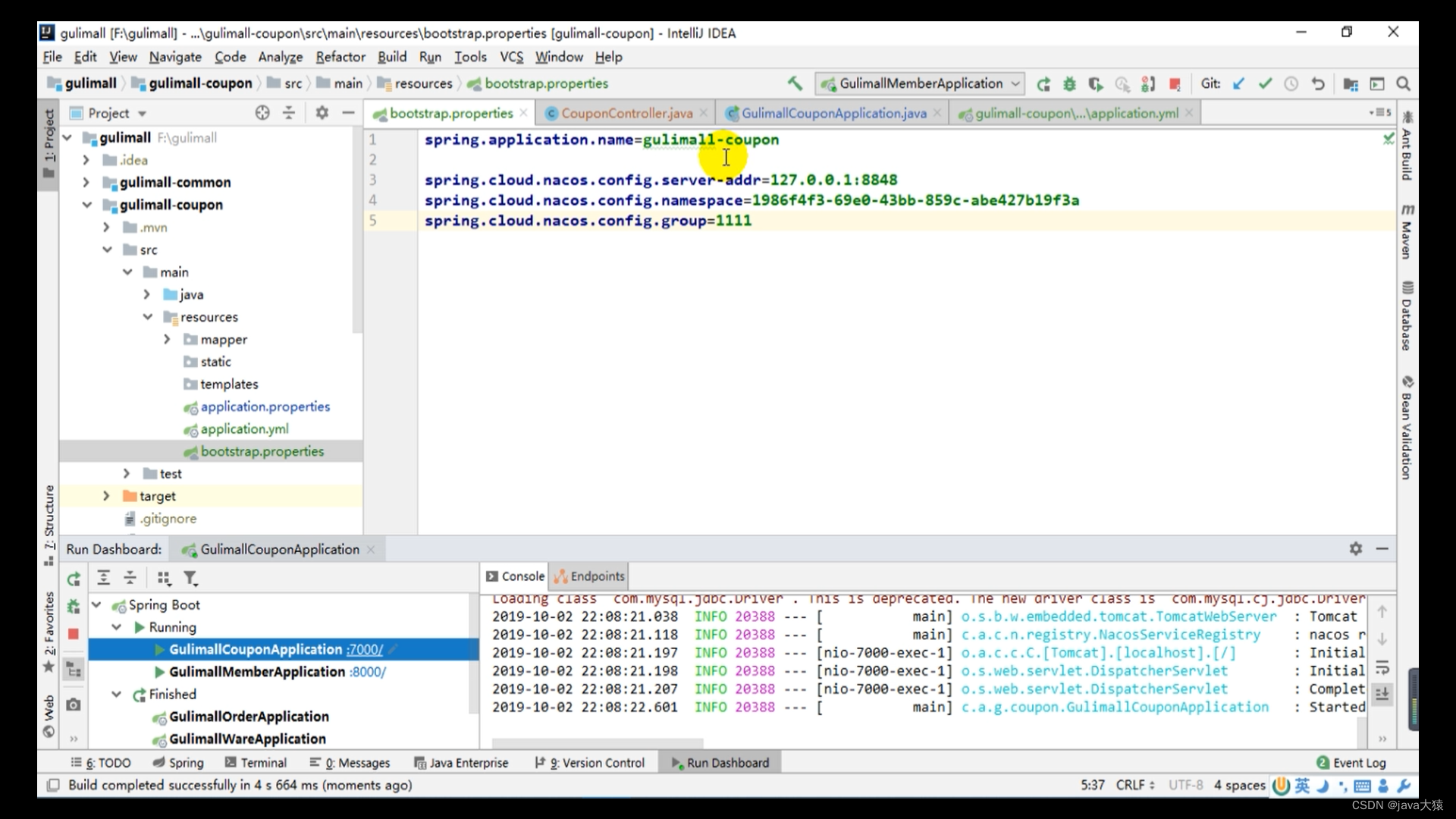Open 9: Version Control tool window
Image resolution: width=1456 pixels, height=819 pixels.
pos(589,763)
